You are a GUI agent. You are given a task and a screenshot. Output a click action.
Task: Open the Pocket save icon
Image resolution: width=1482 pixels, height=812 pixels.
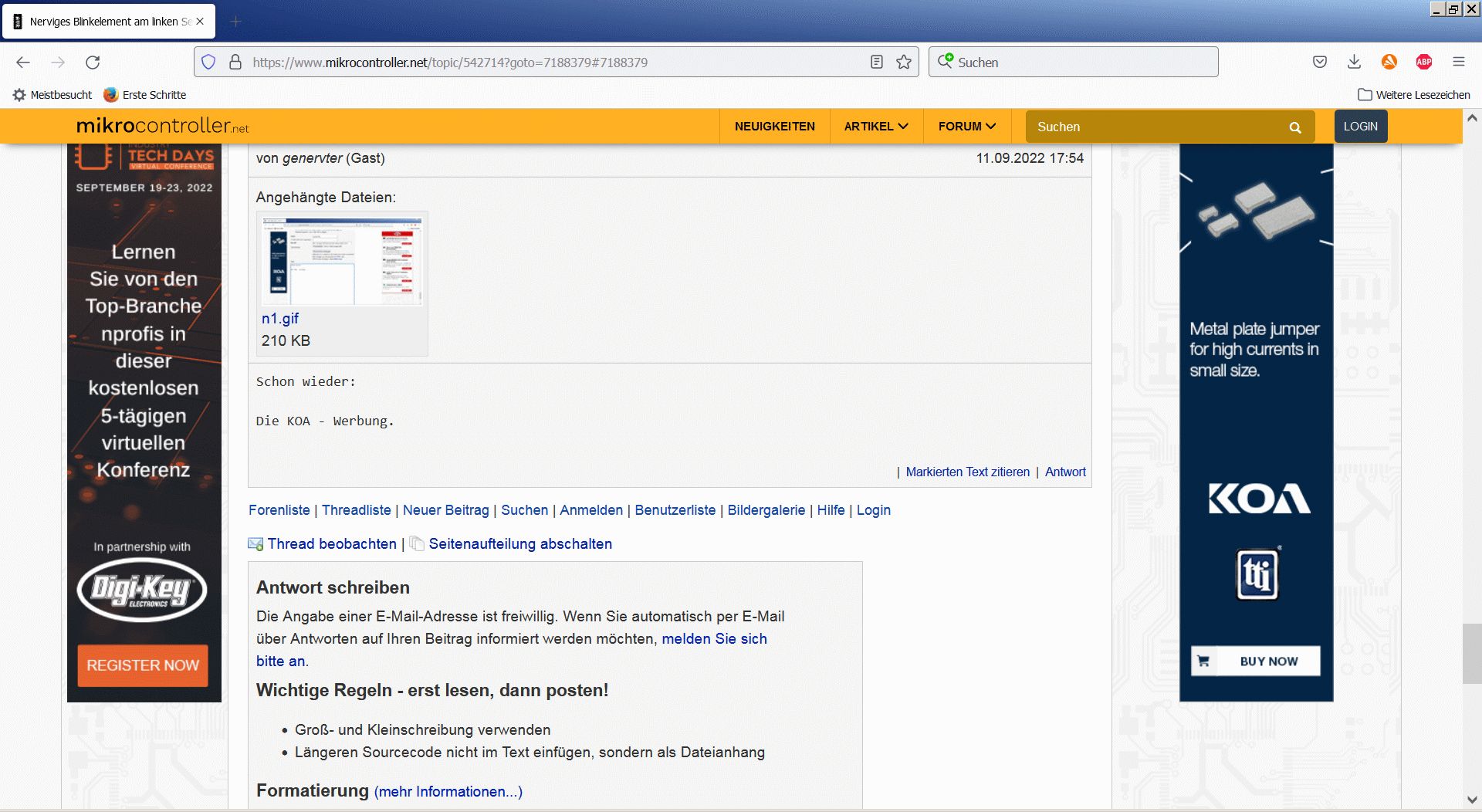1320,63
